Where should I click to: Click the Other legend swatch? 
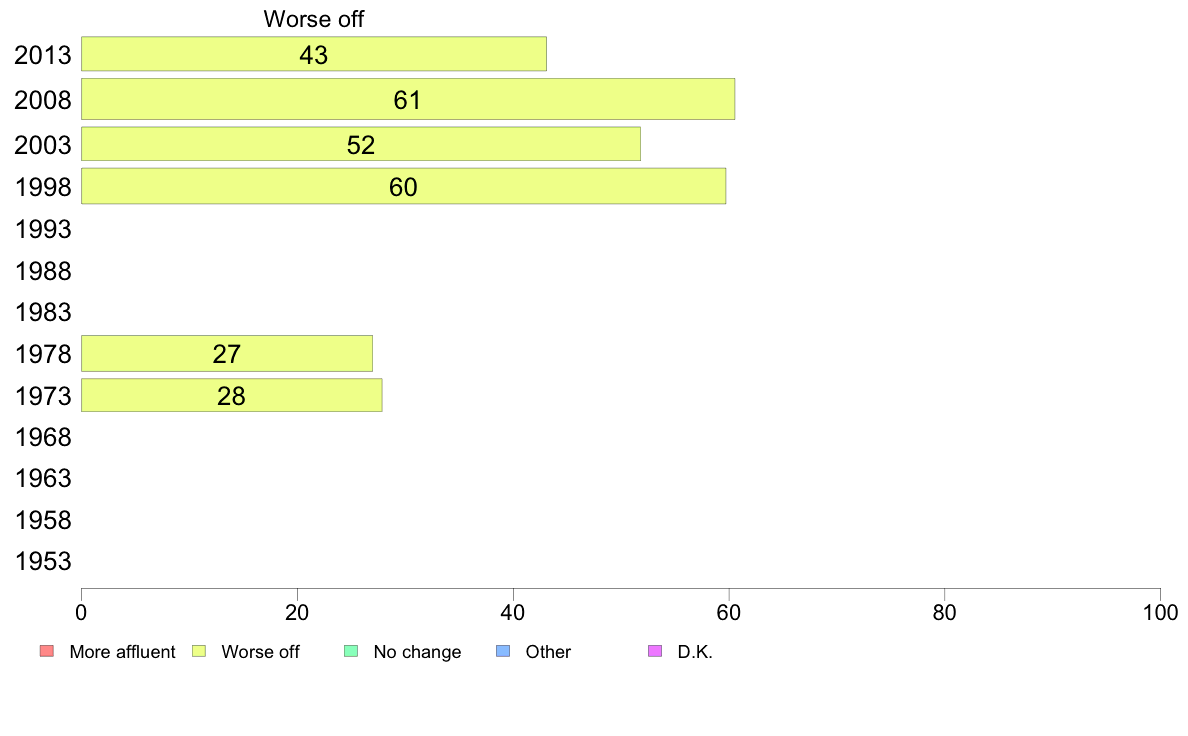[503, 651]
